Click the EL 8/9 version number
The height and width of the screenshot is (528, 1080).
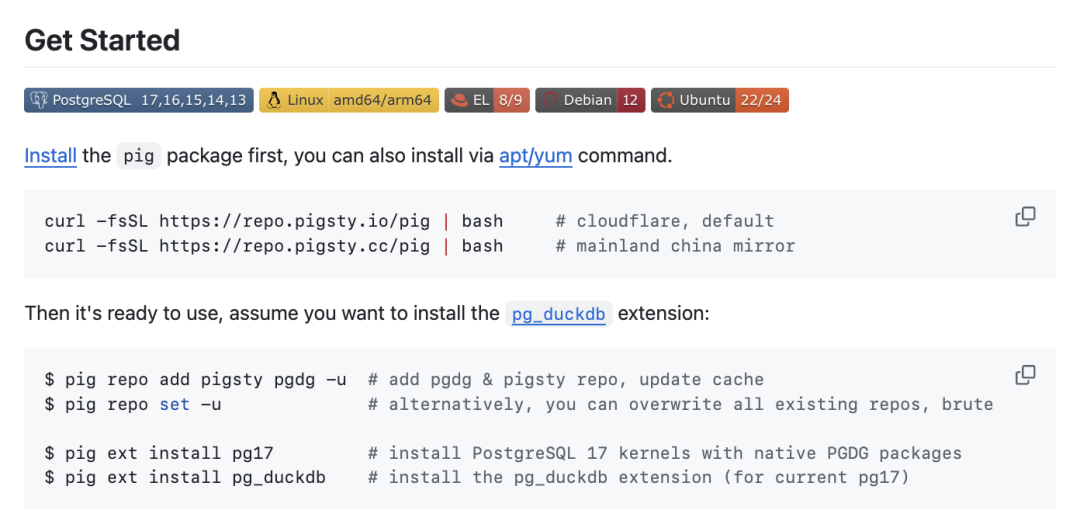point(510,100)
